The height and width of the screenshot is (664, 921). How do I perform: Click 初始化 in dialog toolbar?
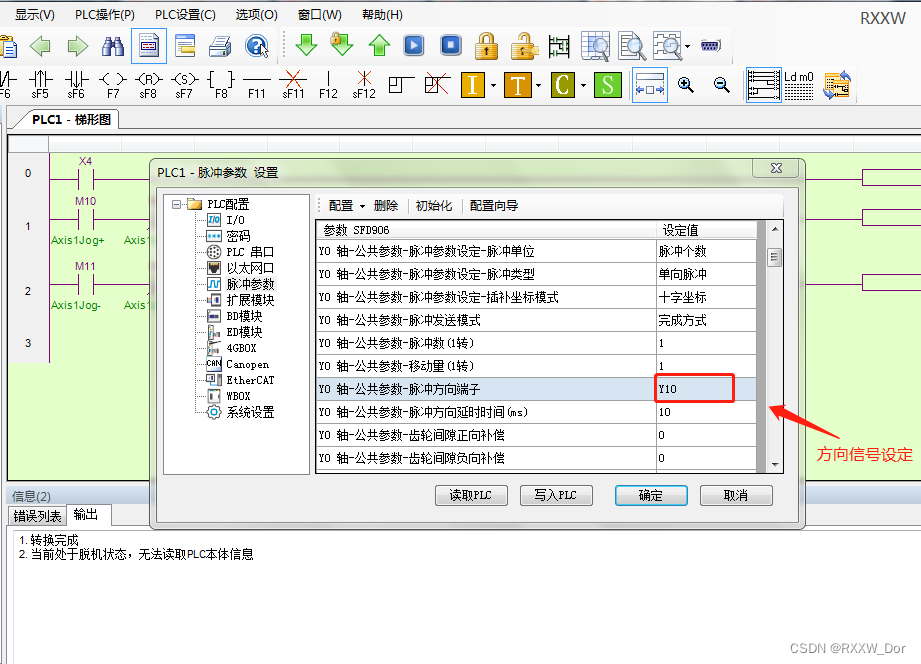[x=433, y=206]
